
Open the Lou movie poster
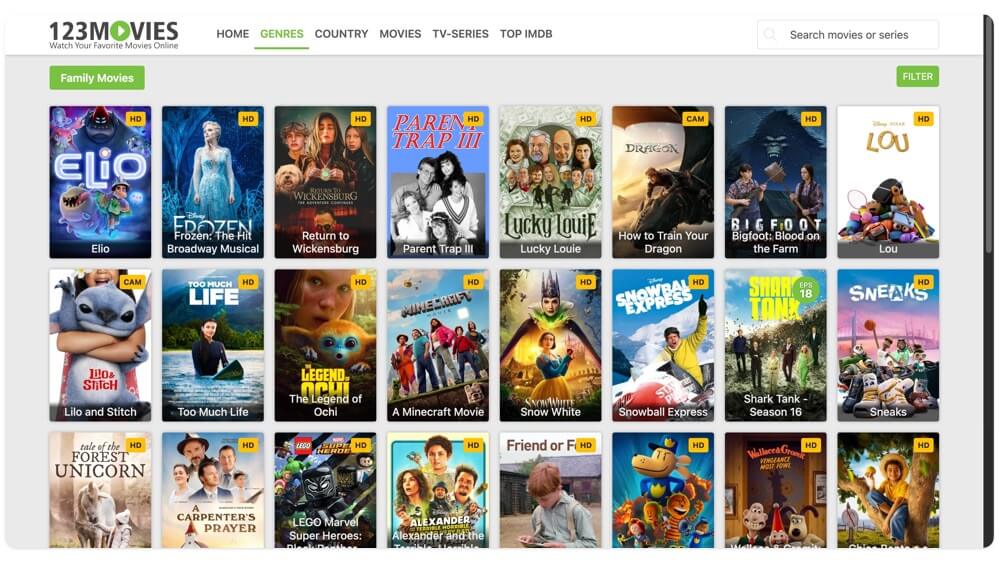[888, 182]
